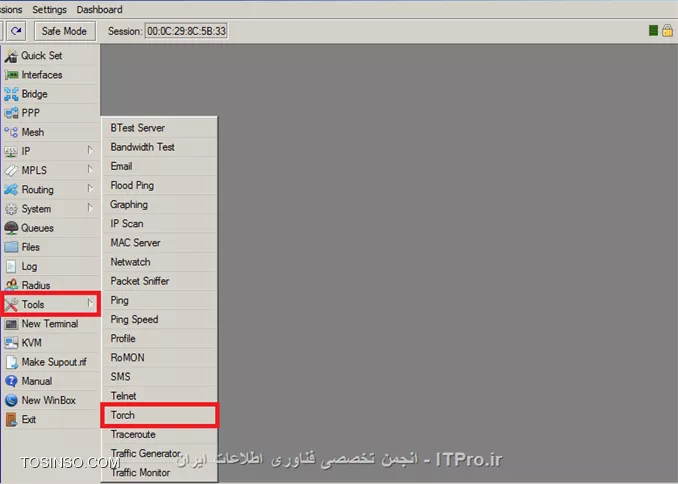
Task: Choose Telnet tool
Action: (160, 396)
